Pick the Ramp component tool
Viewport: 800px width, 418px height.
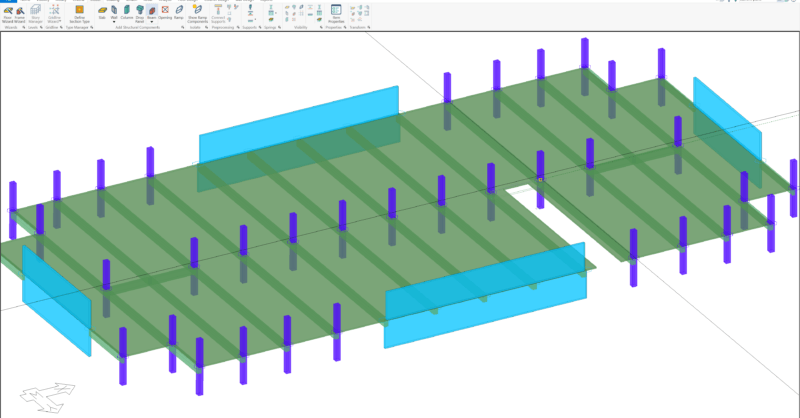179,10
